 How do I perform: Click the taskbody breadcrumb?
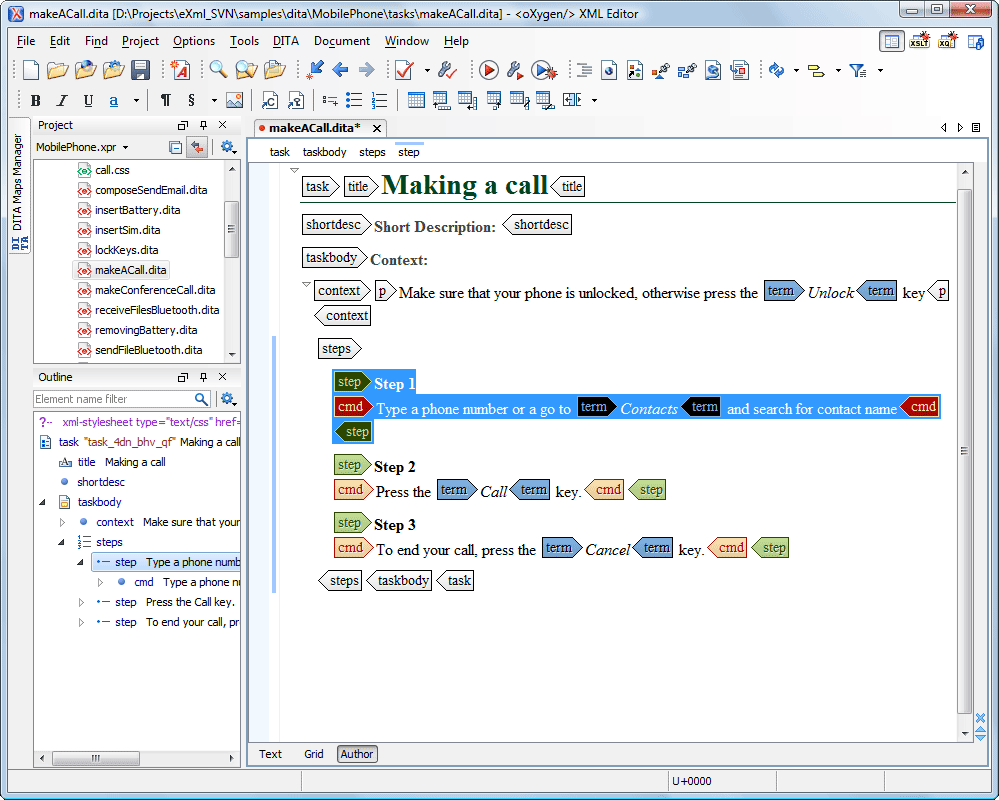coord(324,152)
